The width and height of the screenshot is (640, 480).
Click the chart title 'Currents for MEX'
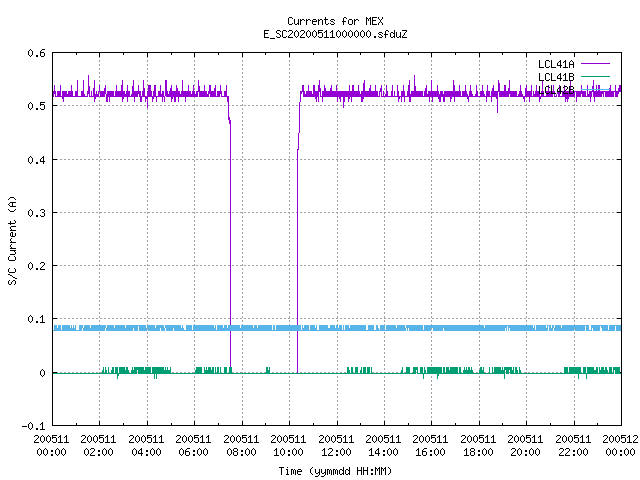click(335, 21)
